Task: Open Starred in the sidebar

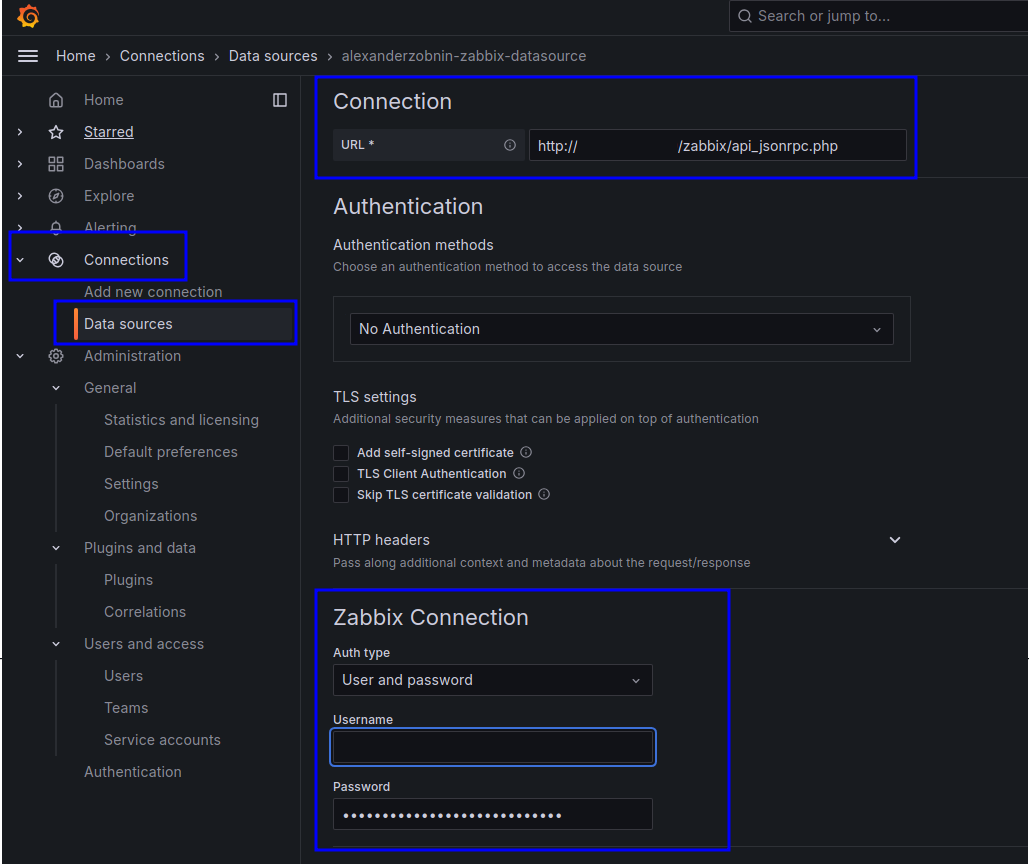Action: click(x=108, y=132)
